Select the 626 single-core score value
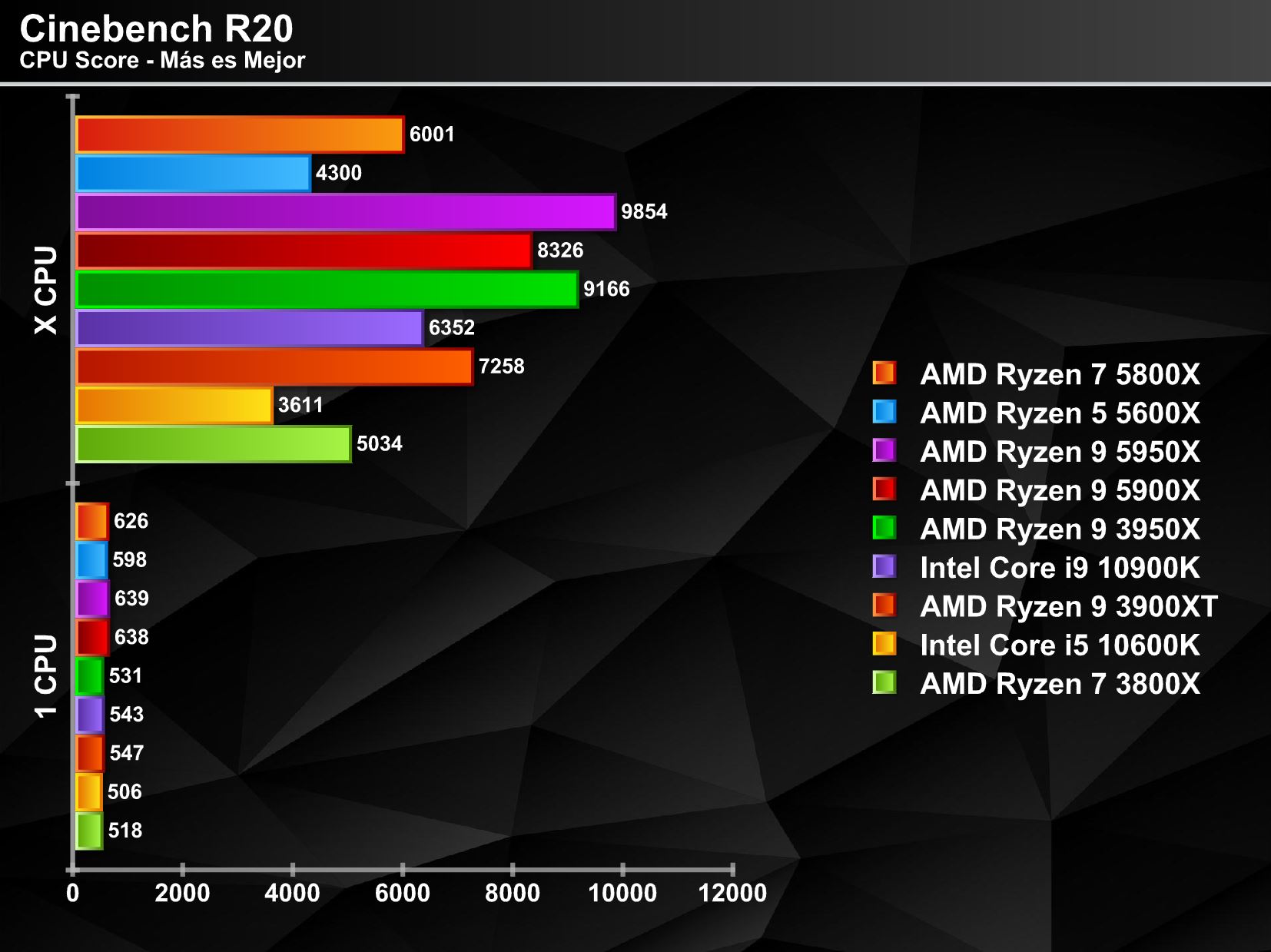 click(x=131, y=521)
